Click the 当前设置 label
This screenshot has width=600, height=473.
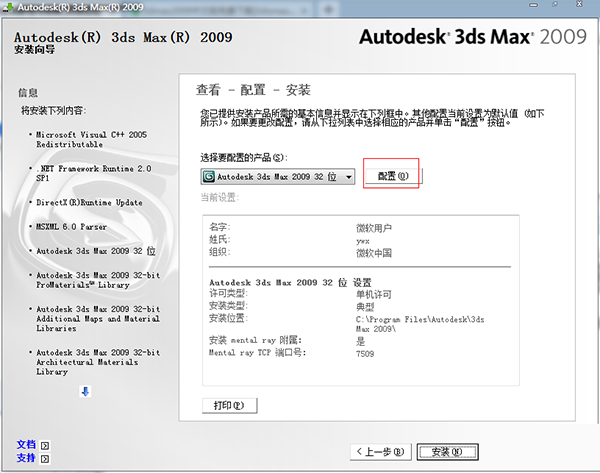220,197
